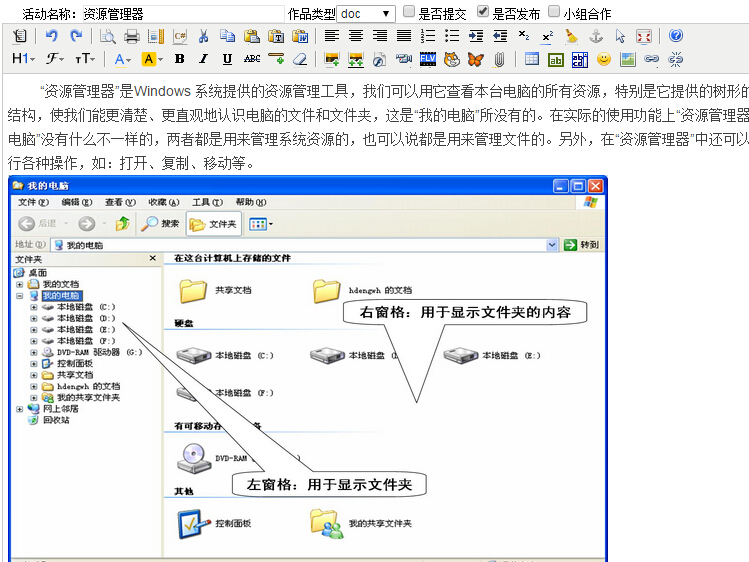Increase the paragraph indent
This screenshot has height=562, width=749.
click(x=476, y=36)
